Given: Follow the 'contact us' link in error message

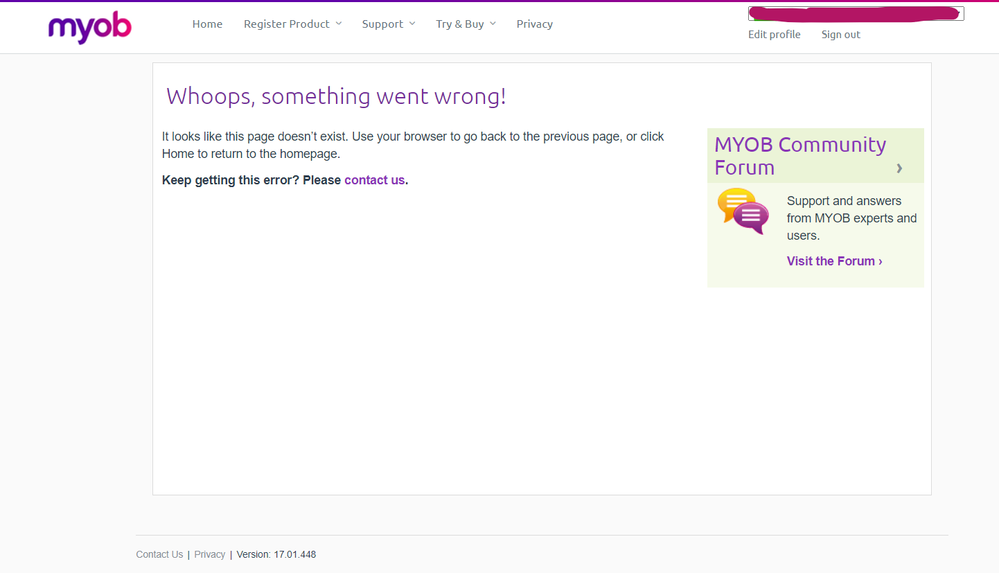Looking at the screenshot, I should [x=374, y=180].
